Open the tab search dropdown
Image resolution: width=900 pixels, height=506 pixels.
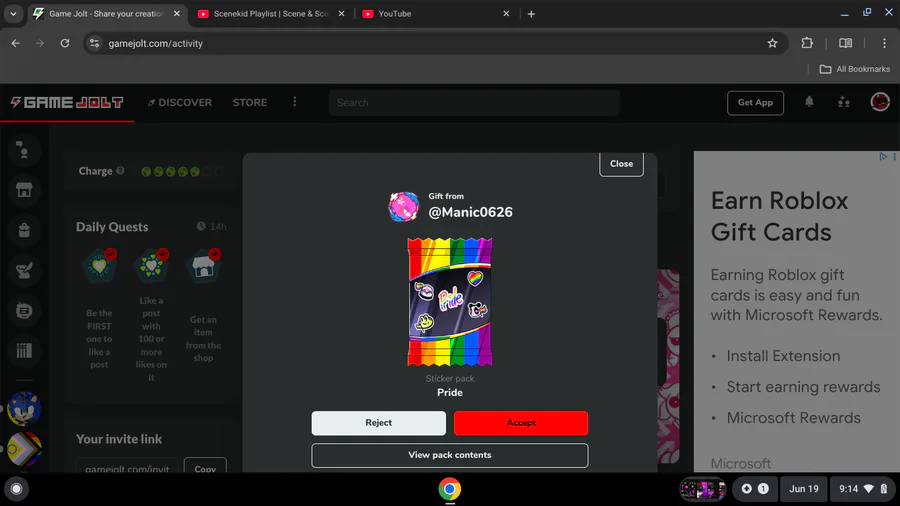tap(13, 14)
